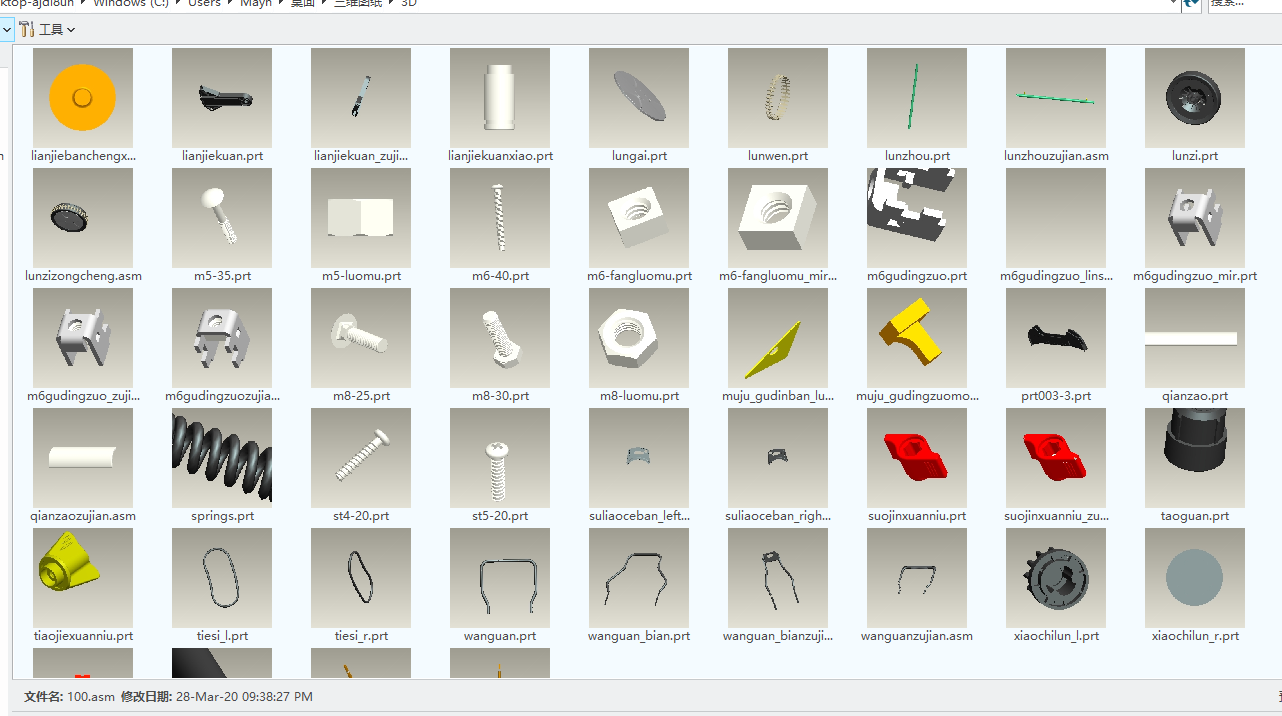
Task: Select the m8-luomu.prt hex nut thumbnail
Action: [x=639, y=338]
